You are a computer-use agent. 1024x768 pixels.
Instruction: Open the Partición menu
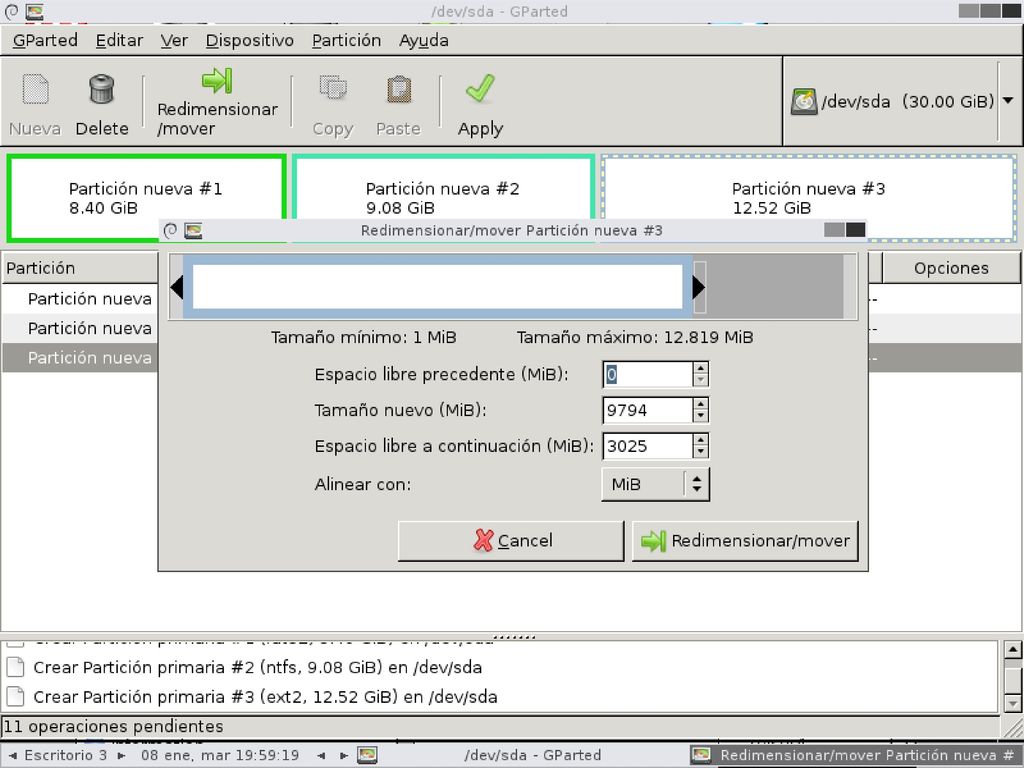coord(346,40)
